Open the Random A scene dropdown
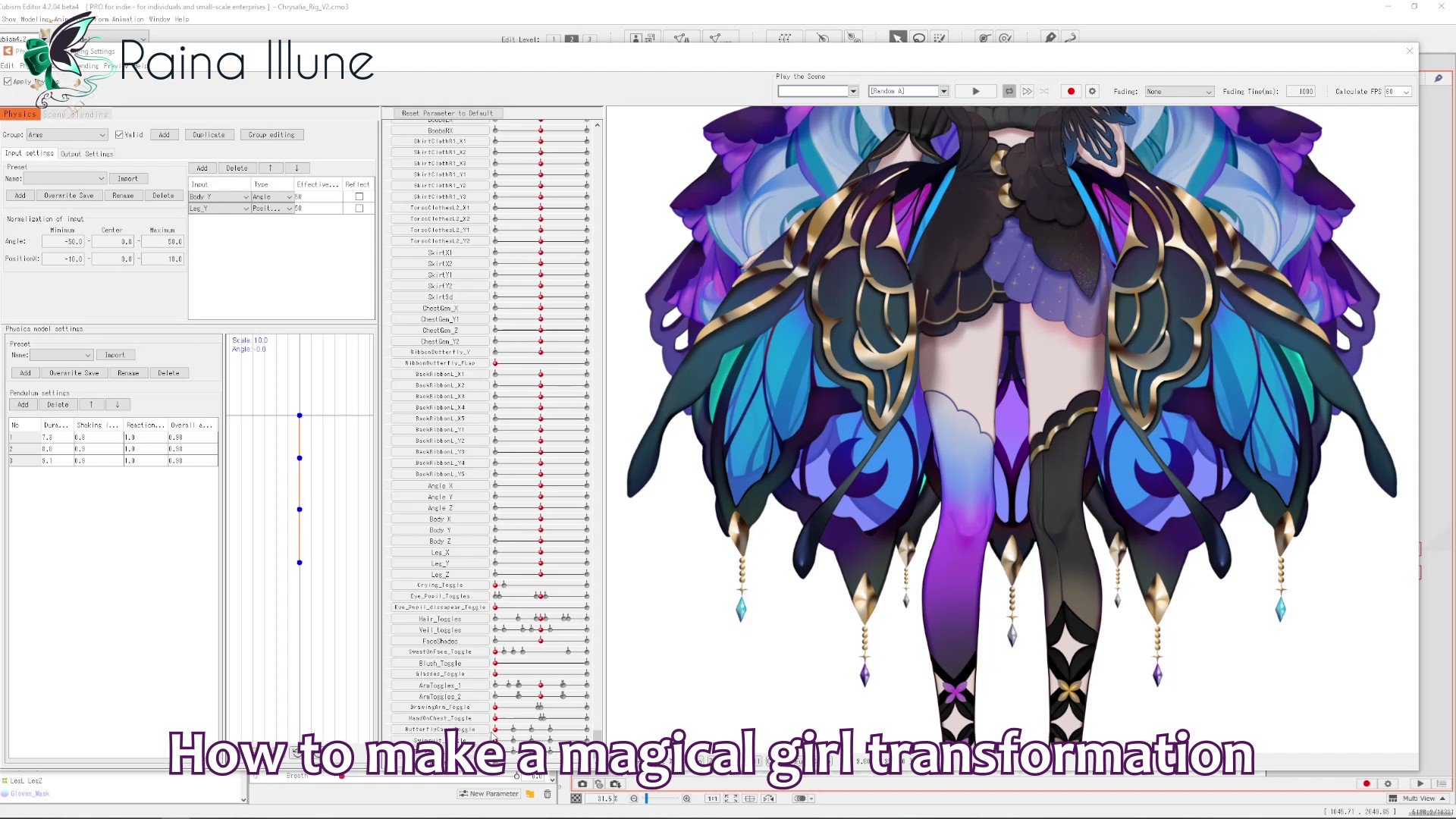 [x=908, y=91]
